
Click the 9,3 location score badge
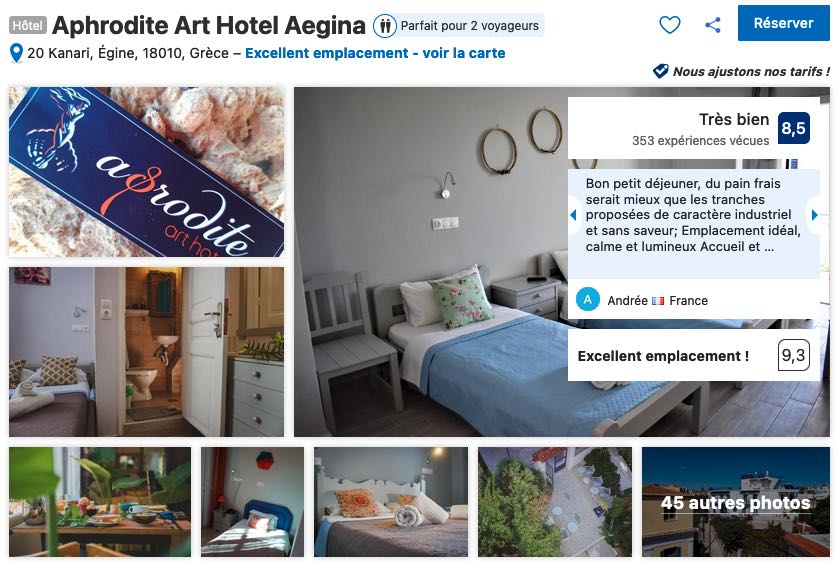click(793, 355)
